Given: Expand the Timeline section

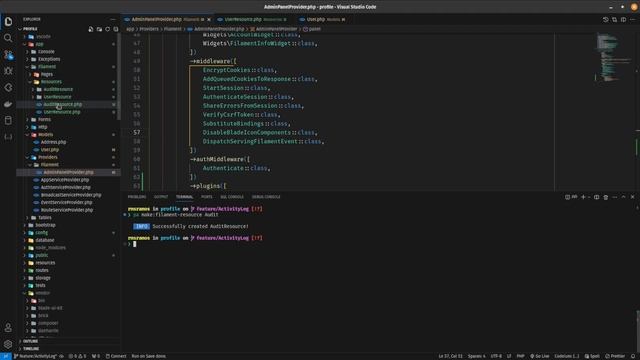Looking at the screenshot, I should click(x=30, y=349).
